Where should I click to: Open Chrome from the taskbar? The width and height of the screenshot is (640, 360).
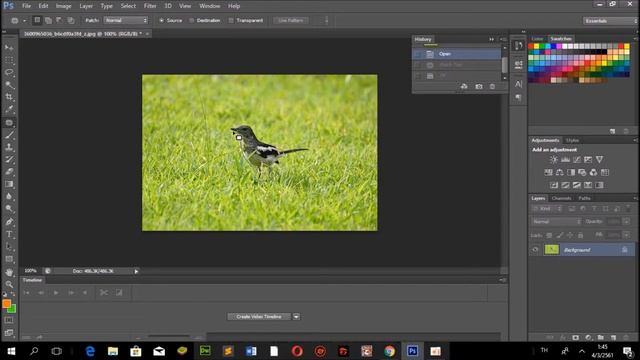[389, 351]
